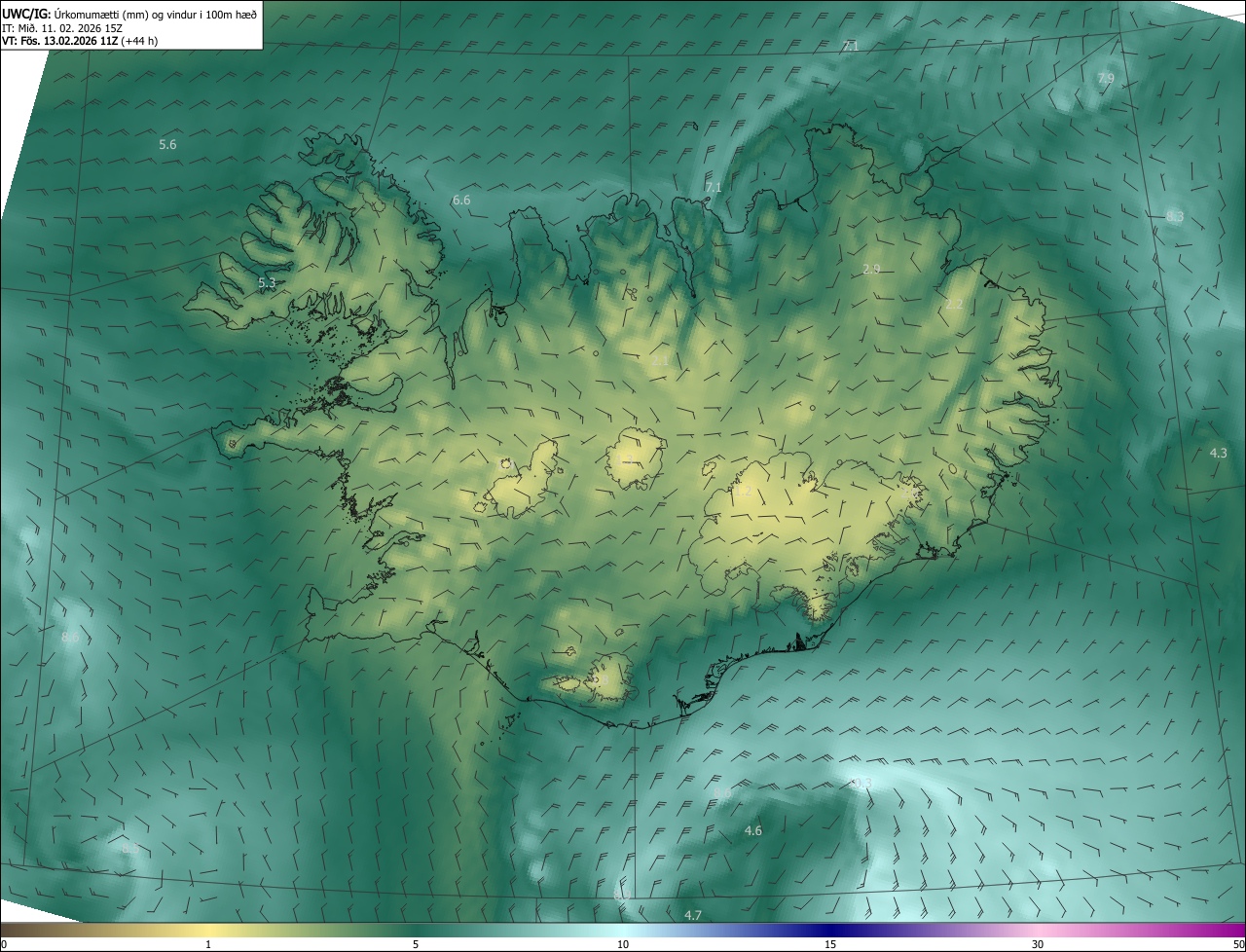Click the 5.6 value label on the map
This screenshot has height=952, width=1246.
167,144
